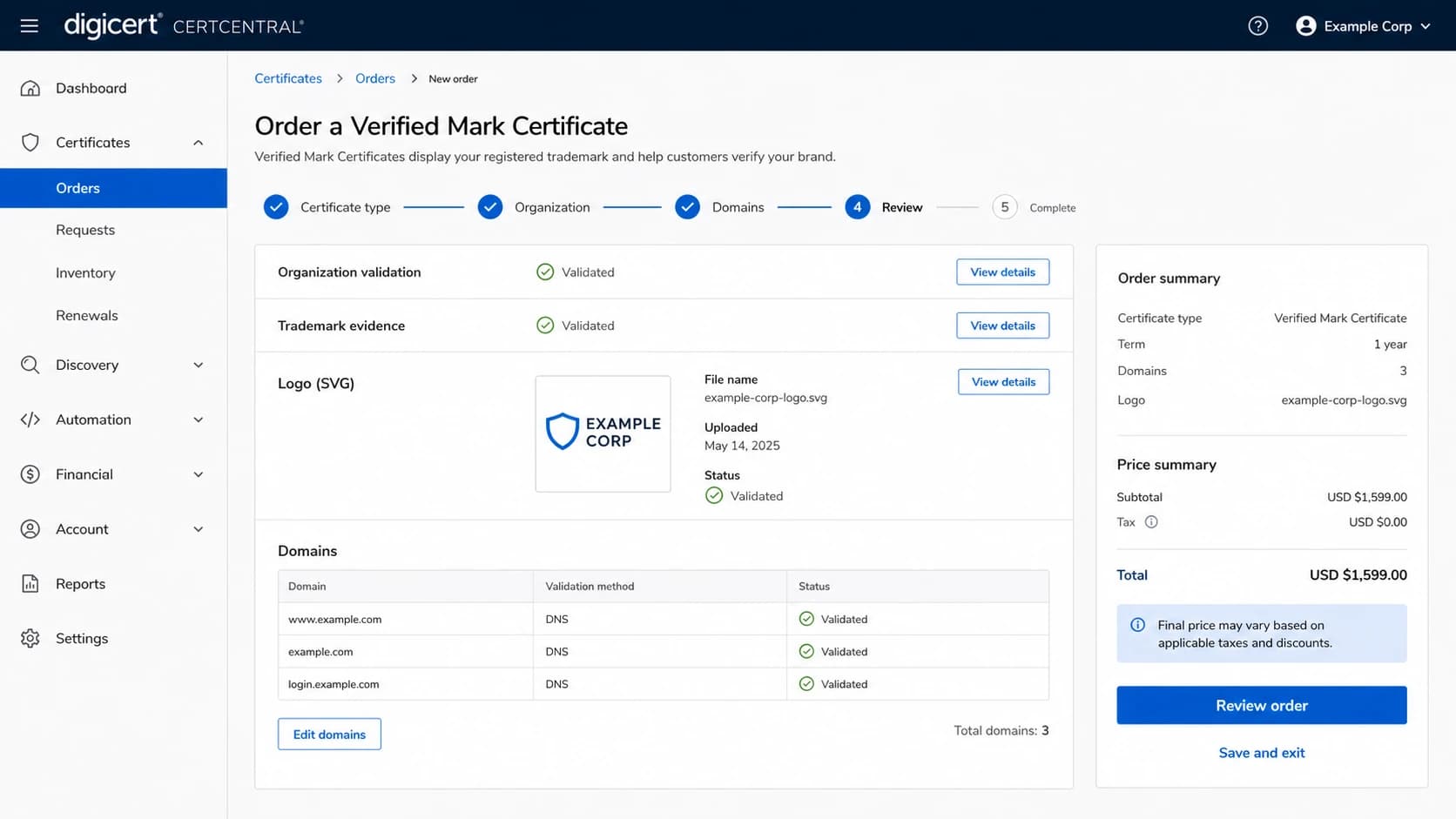This screenshot has width=1456, height=819.
Task: Click Trademark evidence validated check icon
Action: (x=545, y=326)
